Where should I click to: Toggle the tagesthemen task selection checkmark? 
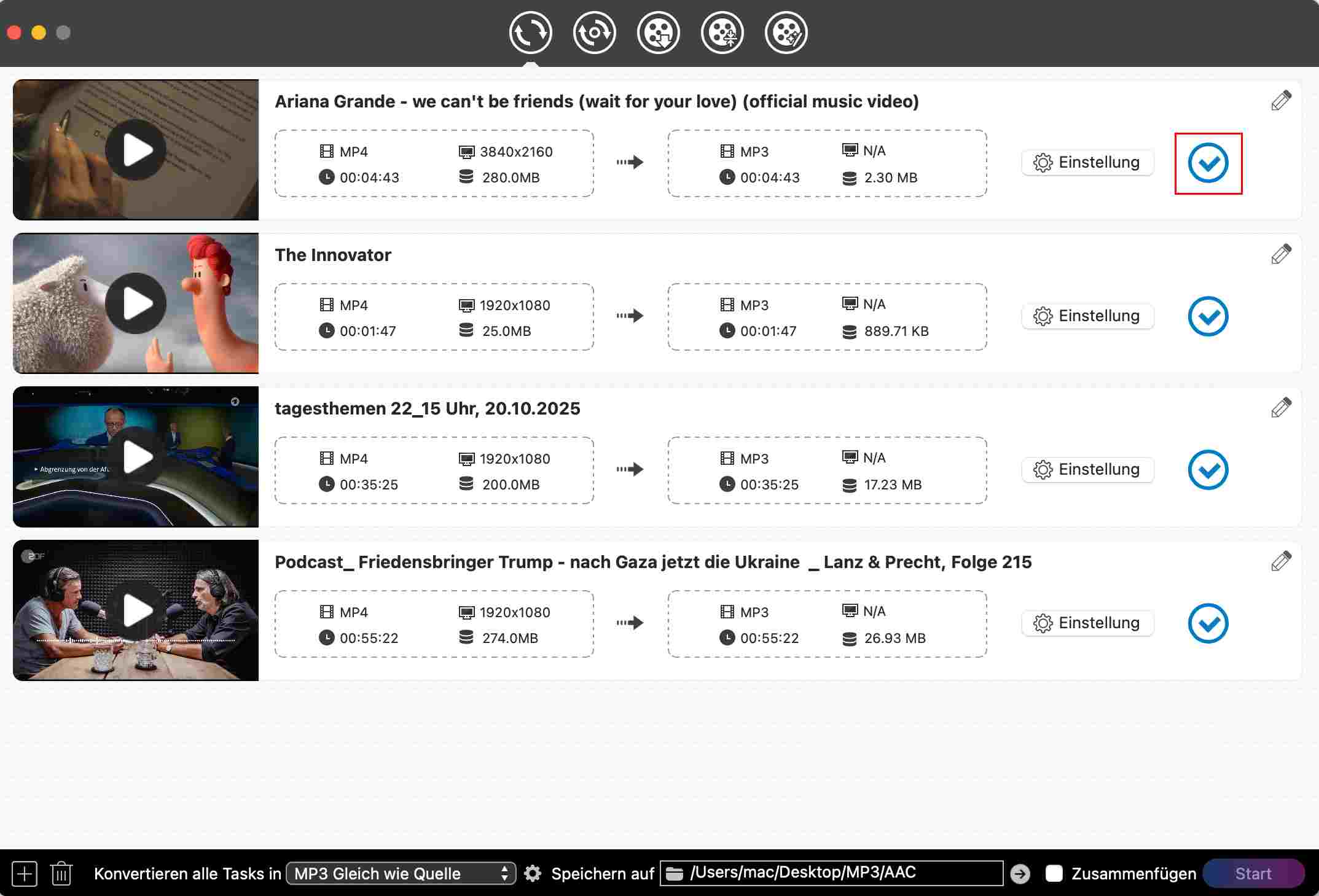1208,470
